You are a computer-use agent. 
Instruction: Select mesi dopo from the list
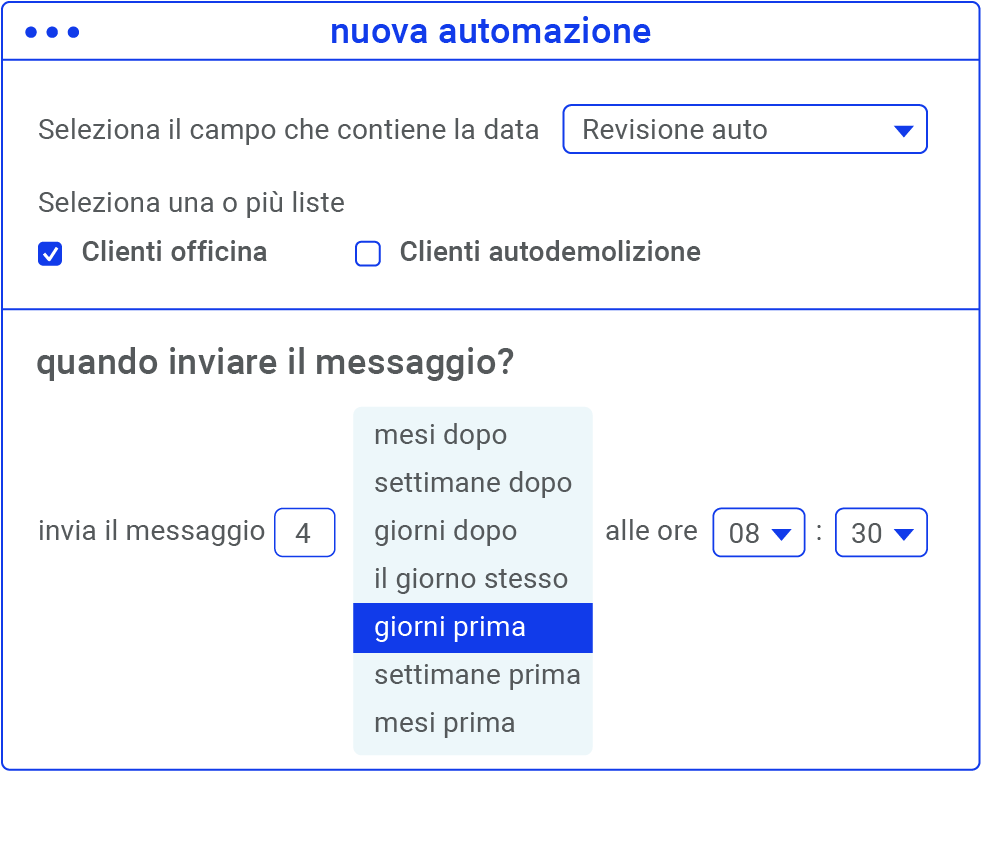point(440,434)
